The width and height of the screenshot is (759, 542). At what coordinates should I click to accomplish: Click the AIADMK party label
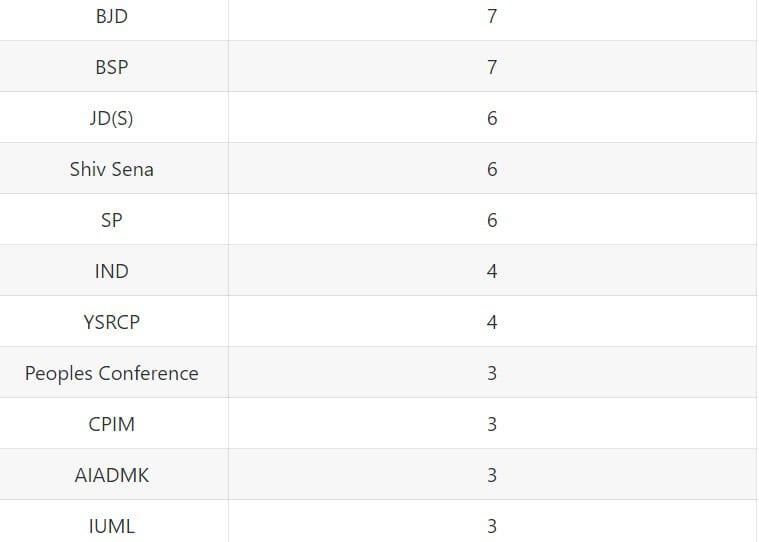click(x=112, y=475)
